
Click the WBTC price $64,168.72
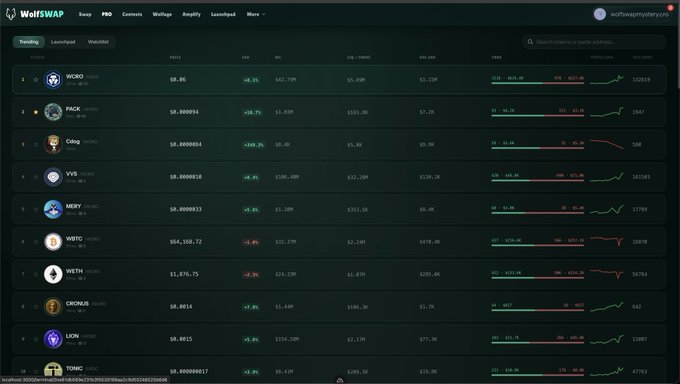(x=186, y=242)
